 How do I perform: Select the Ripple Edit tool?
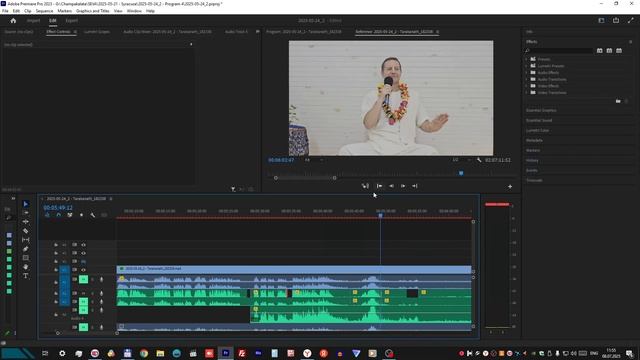pos(25,222)
